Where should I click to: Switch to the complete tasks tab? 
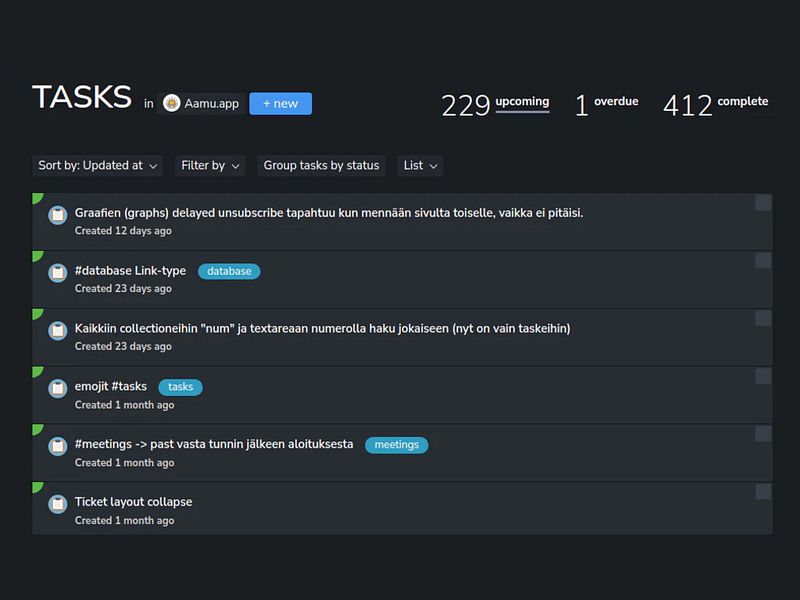(716, 104)
